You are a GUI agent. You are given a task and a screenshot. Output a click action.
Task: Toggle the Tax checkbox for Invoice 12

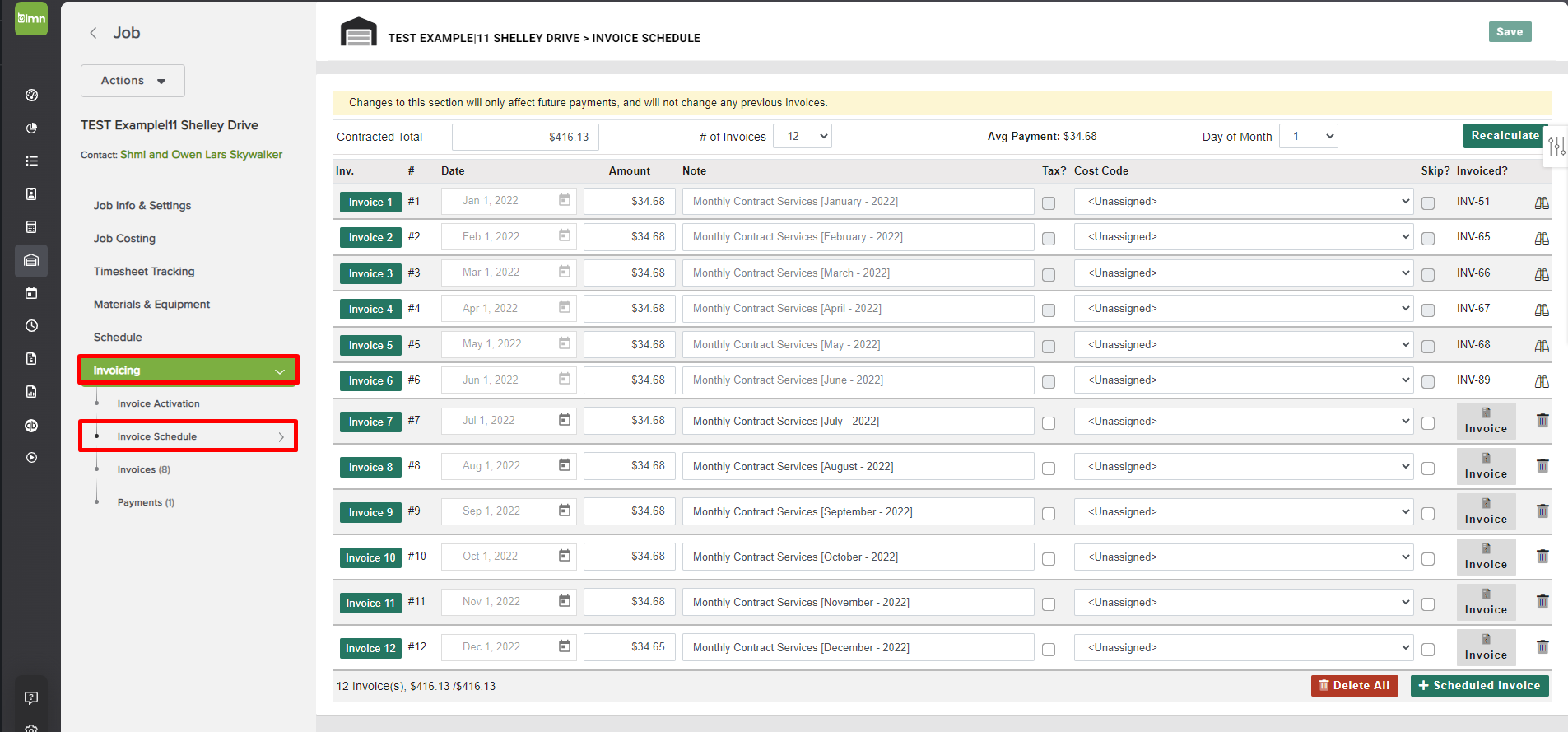coord(1049,650)
